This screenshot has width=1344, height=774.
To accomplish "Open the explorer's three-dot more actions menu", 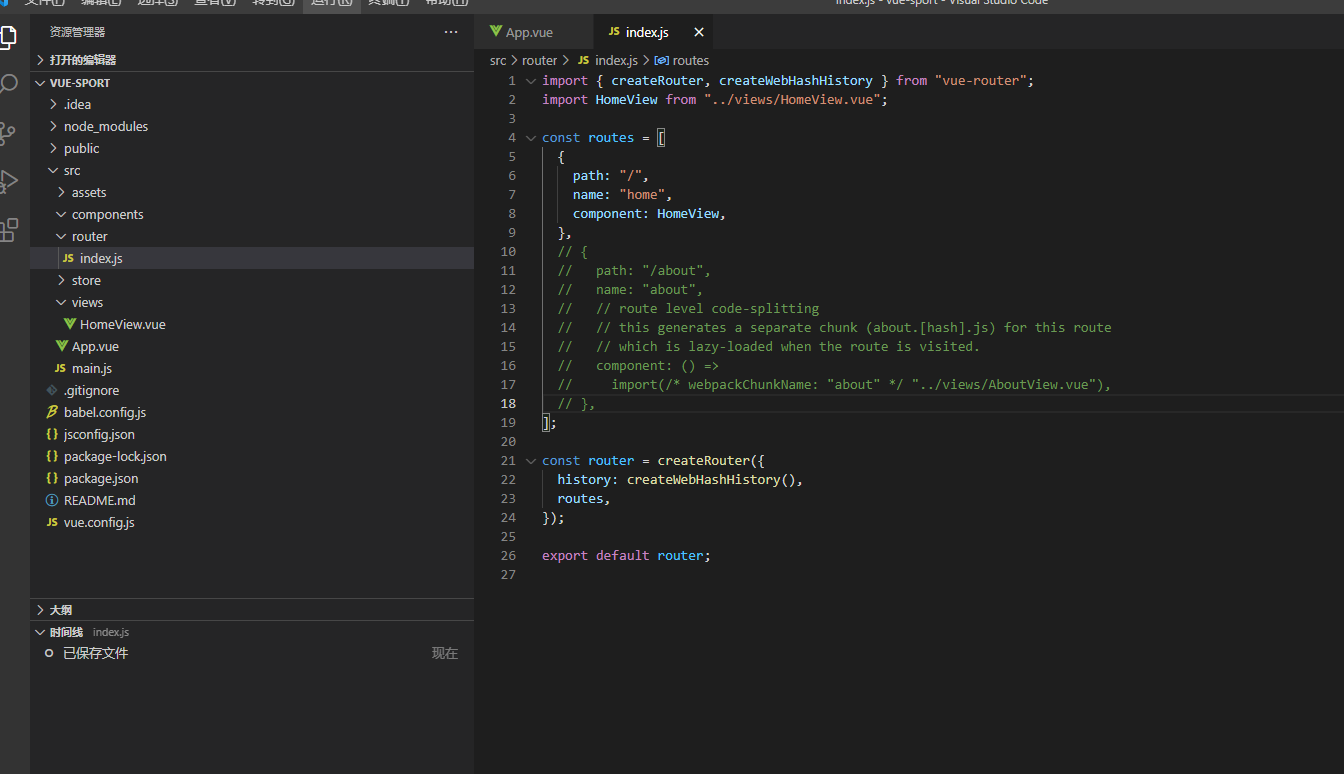I will click(x=451, y=32).
